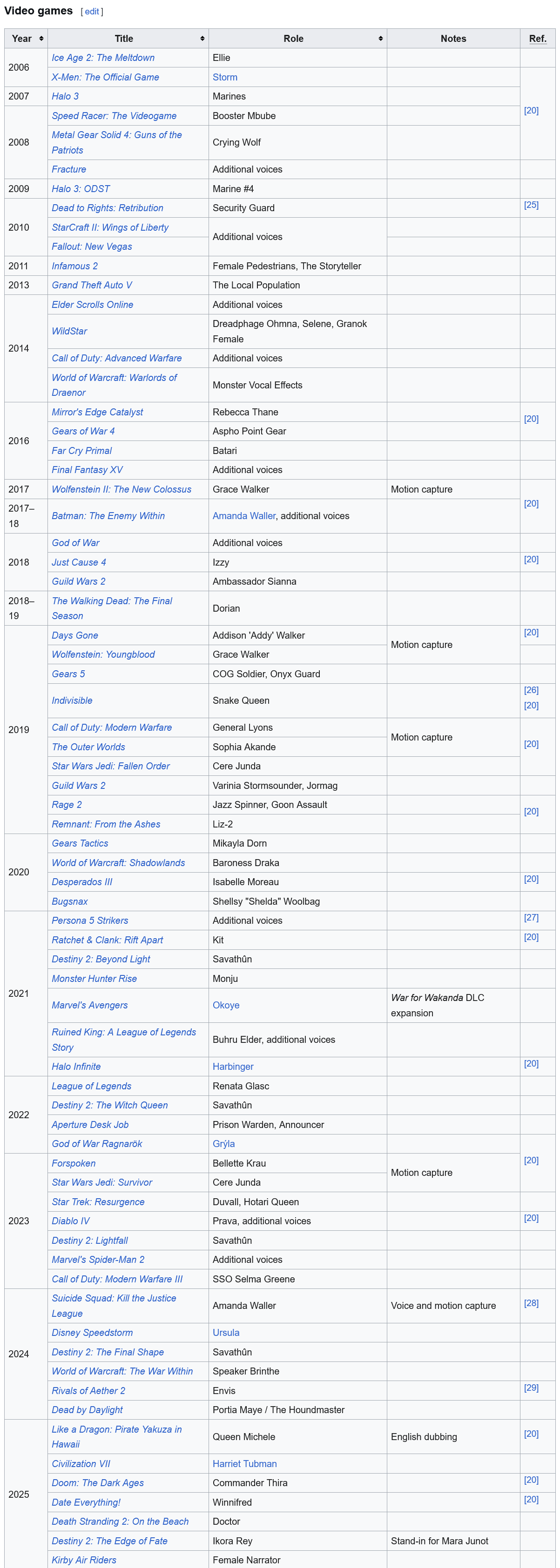Open Final Fantasy XV link
The height and width of the screenshot is (1568, 560).
click(x=87, y=470)
